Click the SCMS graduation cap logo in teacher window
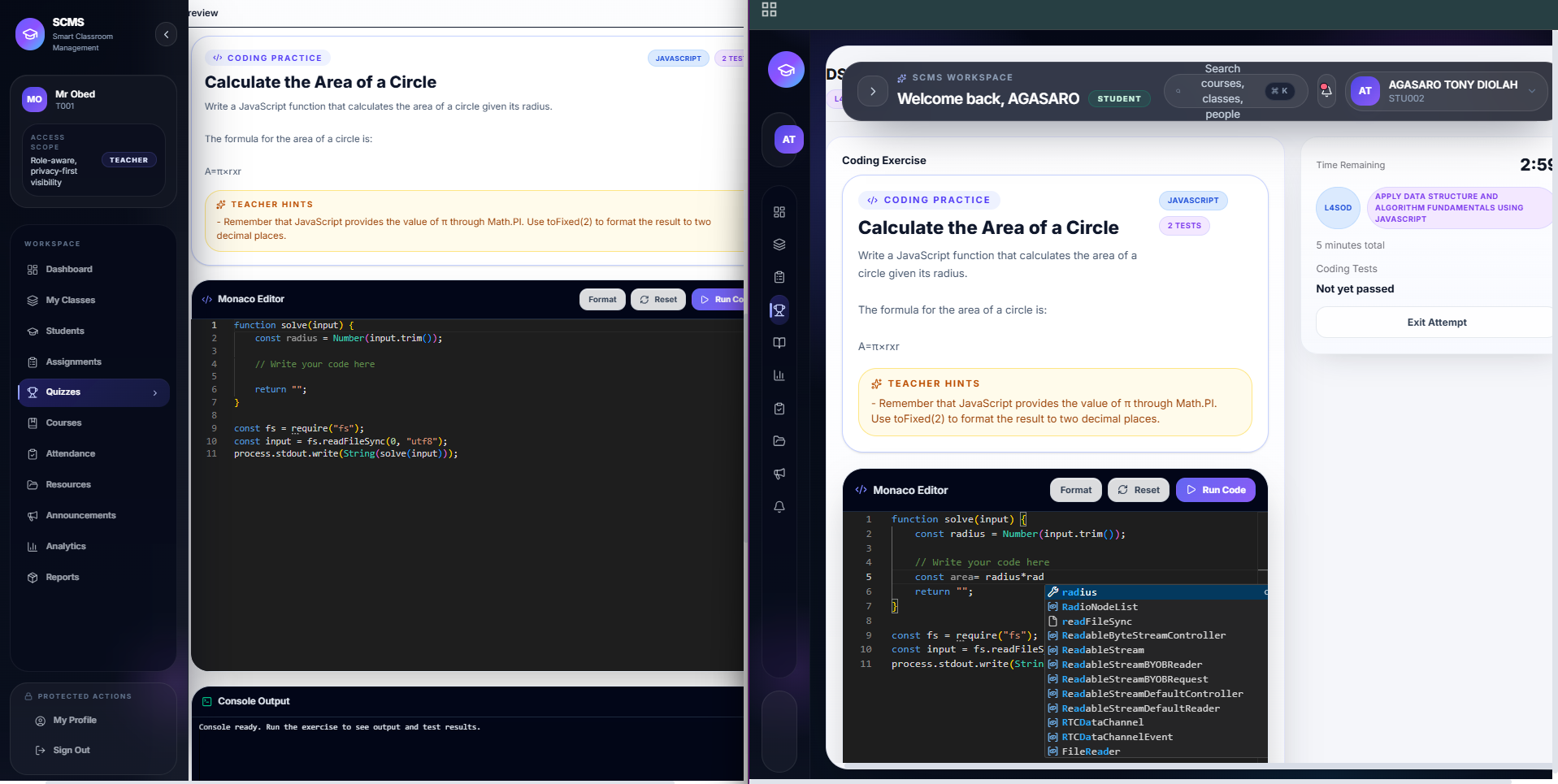Viewport: 1558px width, 784px height. pos(30,34)
